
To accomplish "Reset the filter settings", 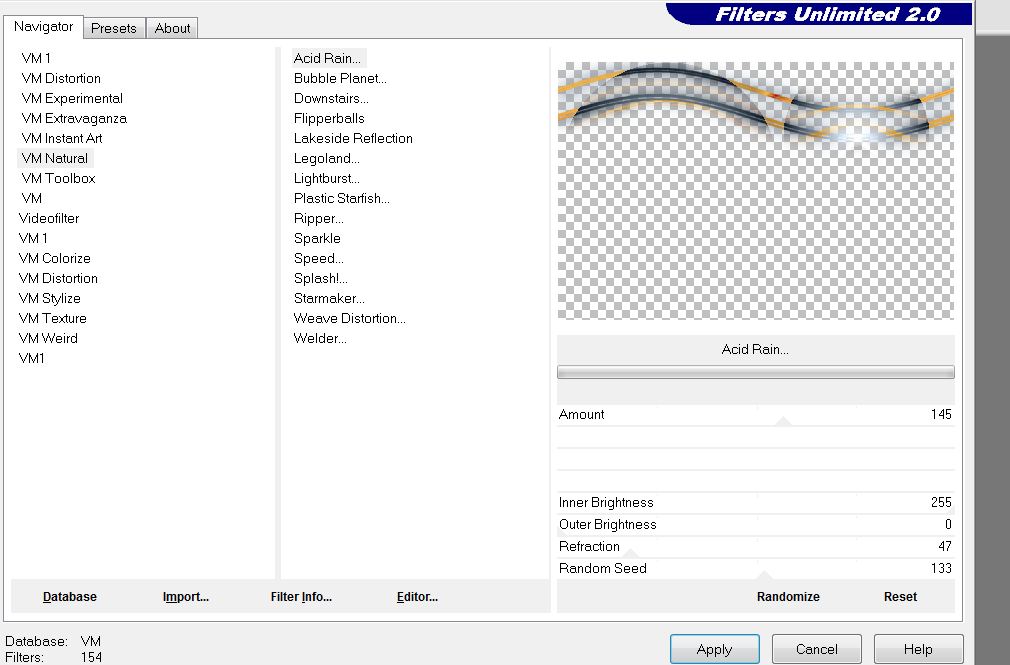I will (x=900, y=597).
